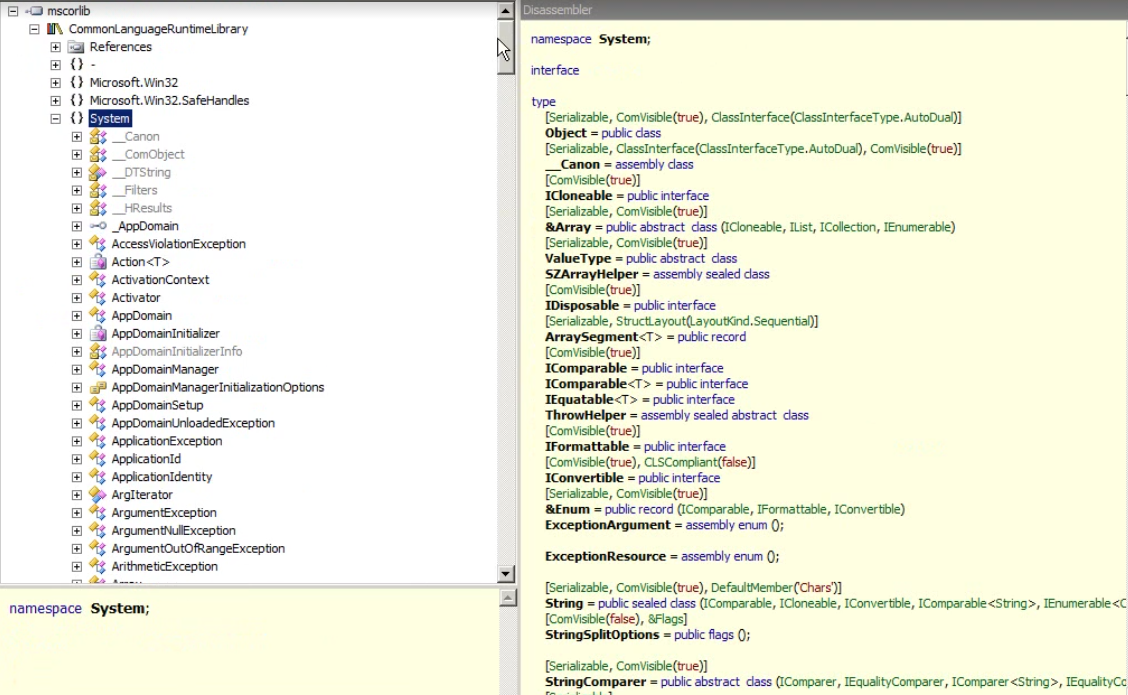Viewport: 1128px width, 695px height.
Task: Click the AccessViolationException class icon
Action: coord(98,244)
